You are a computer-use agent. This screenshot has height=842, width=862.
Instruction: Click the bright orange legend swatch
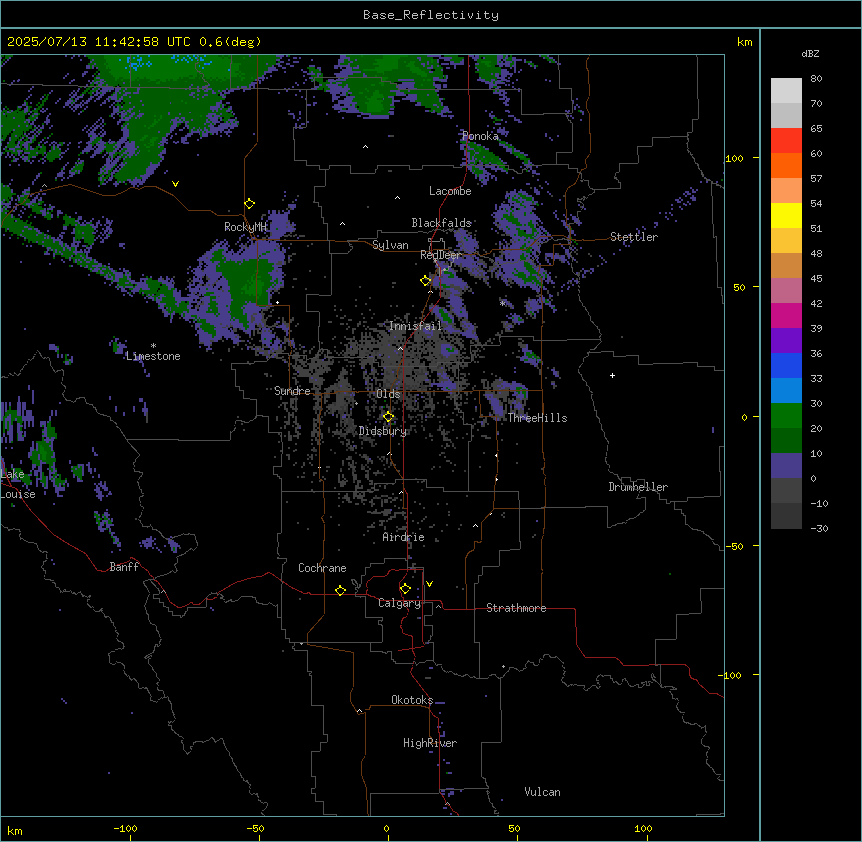point(786,165)
